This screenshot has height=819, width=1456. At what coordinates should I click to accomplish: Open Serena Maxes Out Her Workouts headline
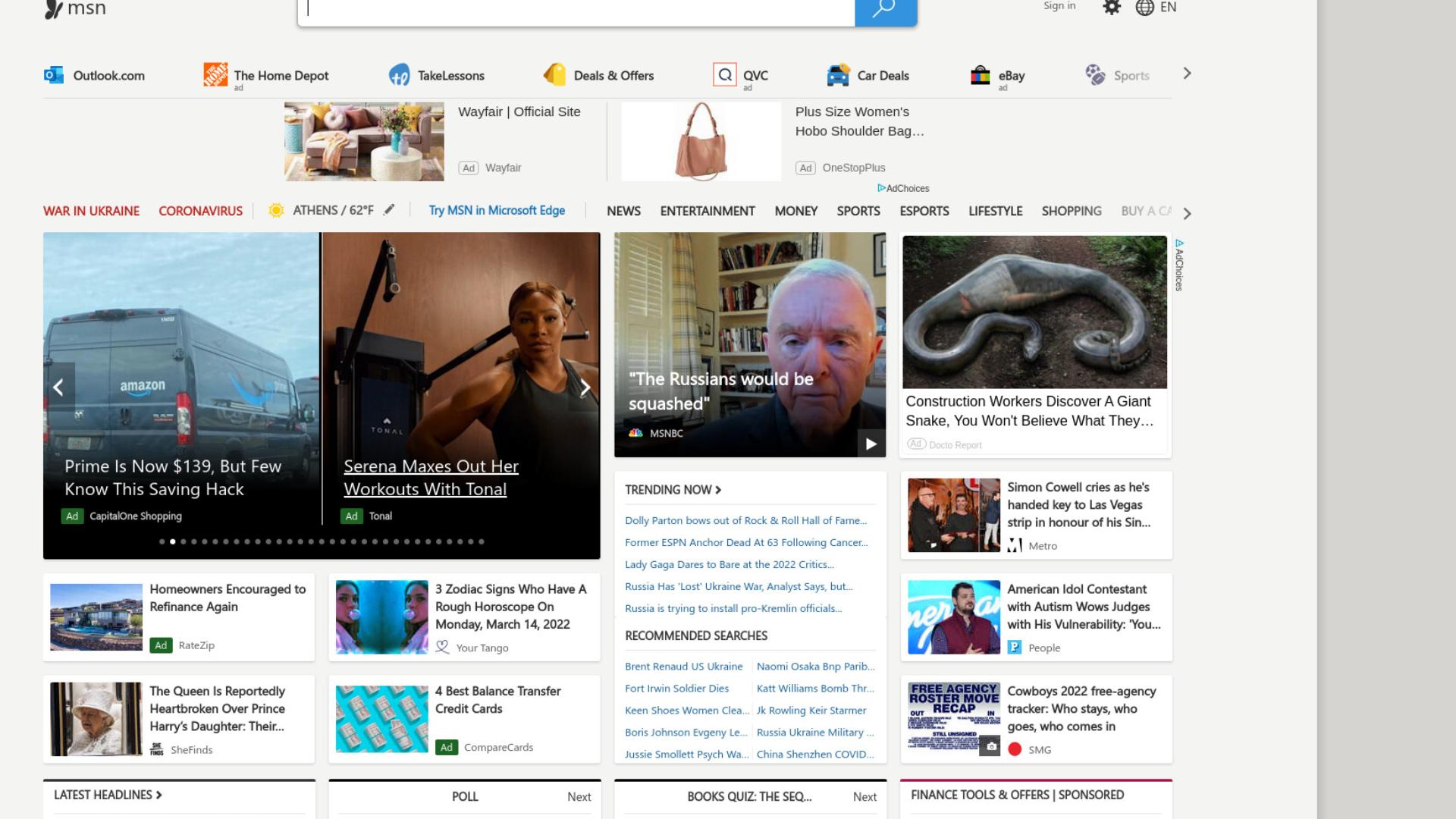click(x=431, y=478)
